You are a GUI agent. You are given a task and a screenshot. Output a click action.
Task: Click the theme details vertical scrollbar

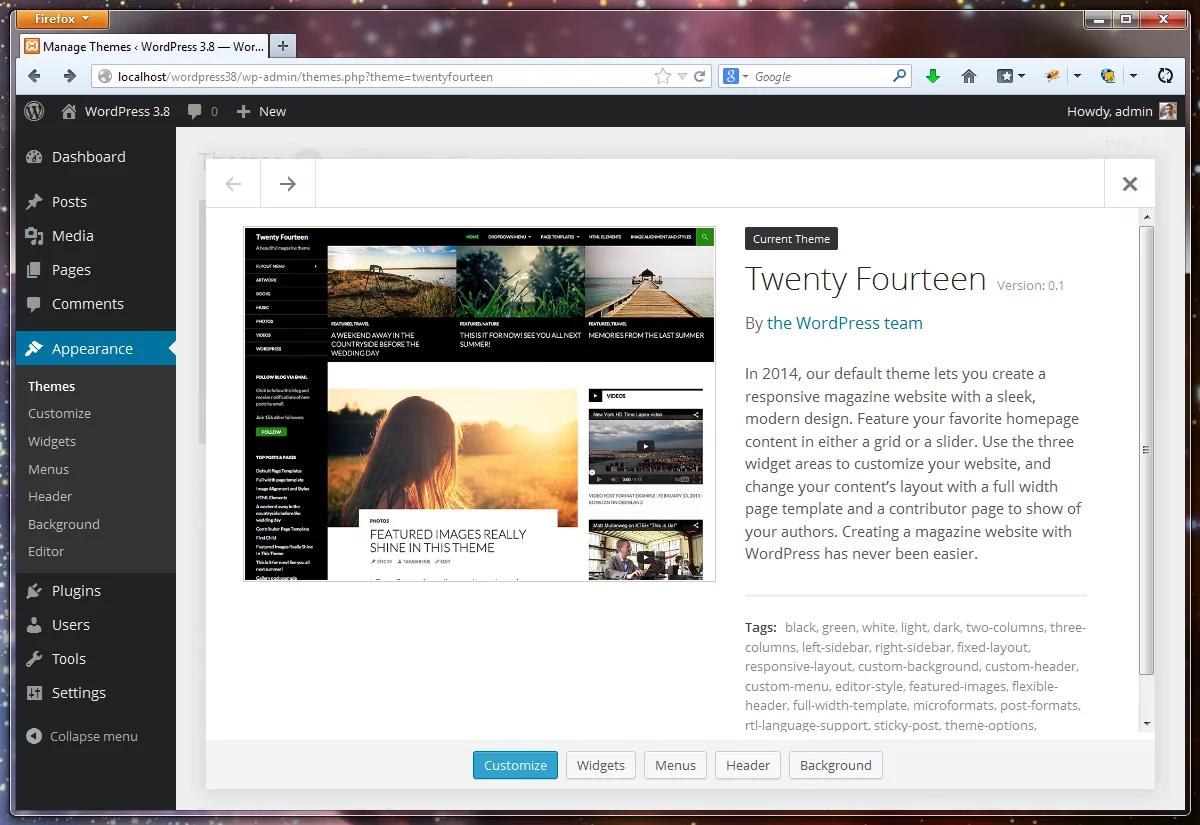(1147, 450)
